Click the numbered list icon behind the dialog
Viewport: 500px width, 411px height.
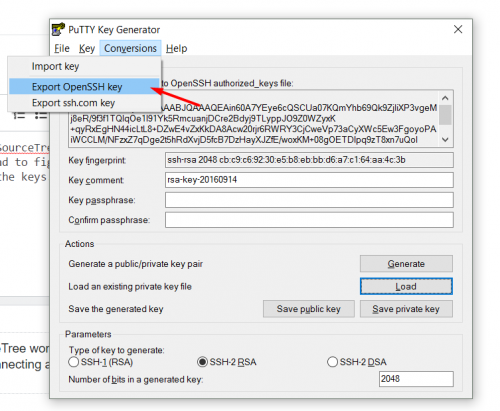[19, 115]
